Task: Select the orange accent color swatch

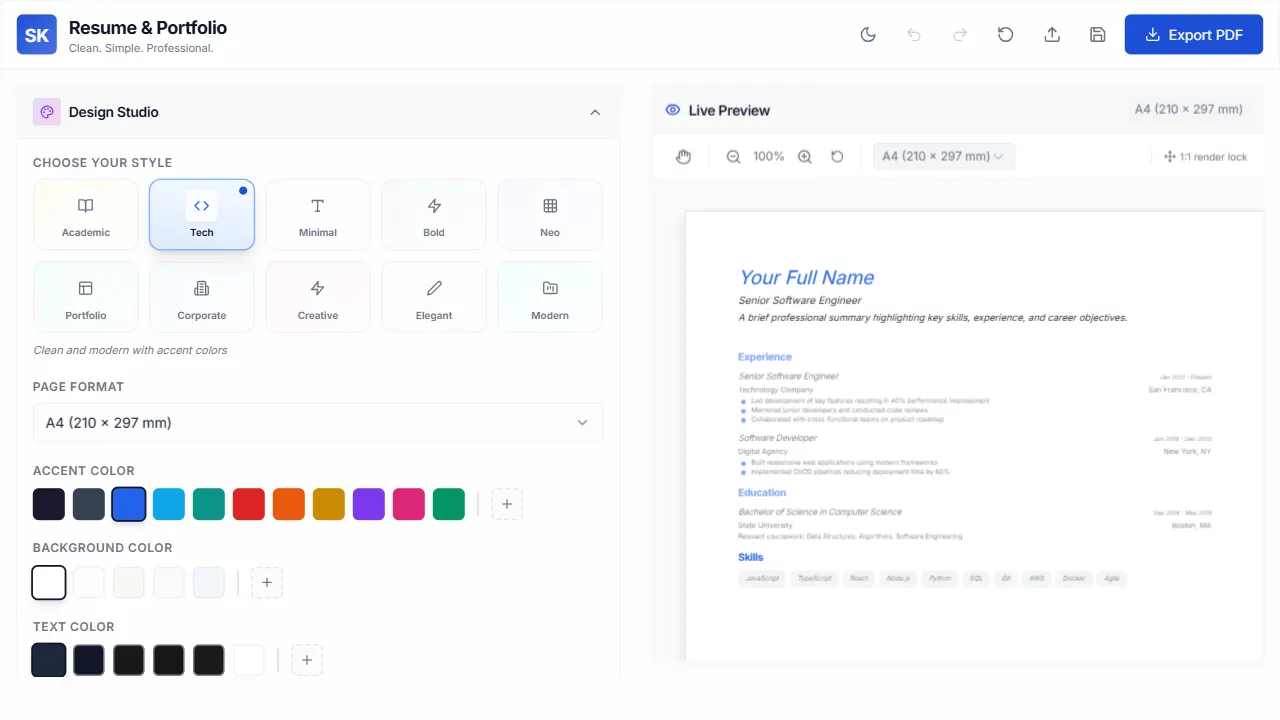Action: click(x=289, y=504)
